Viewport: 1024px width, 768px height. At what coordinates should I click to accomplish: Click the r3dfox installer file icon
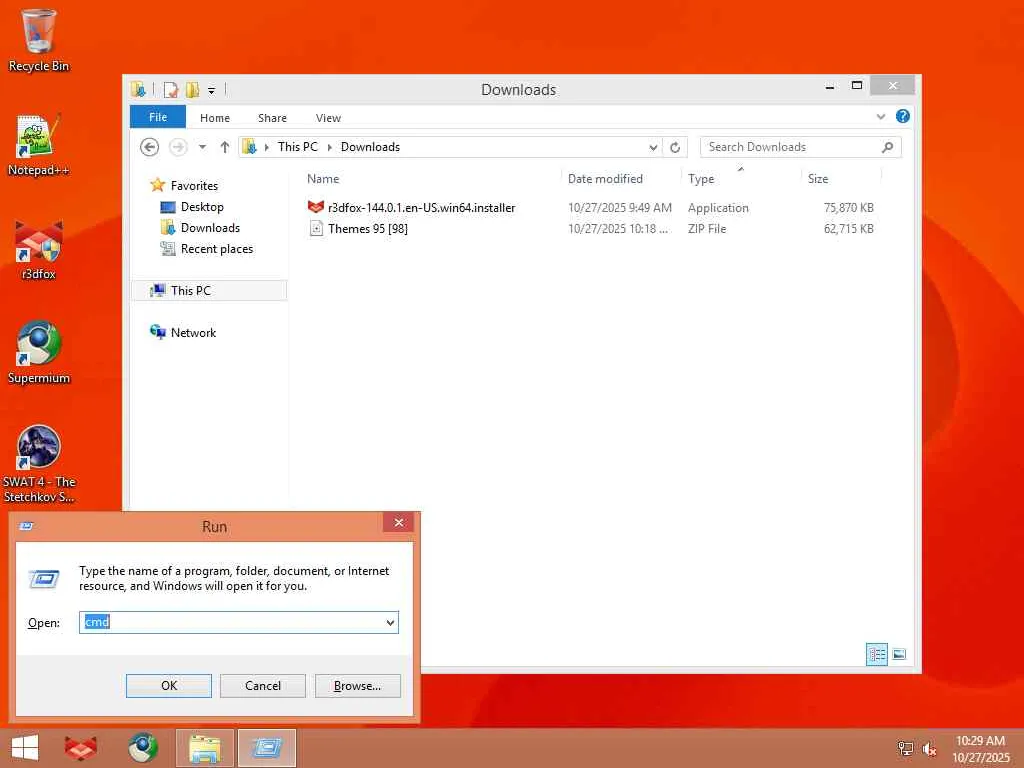(x=316, y=207)
